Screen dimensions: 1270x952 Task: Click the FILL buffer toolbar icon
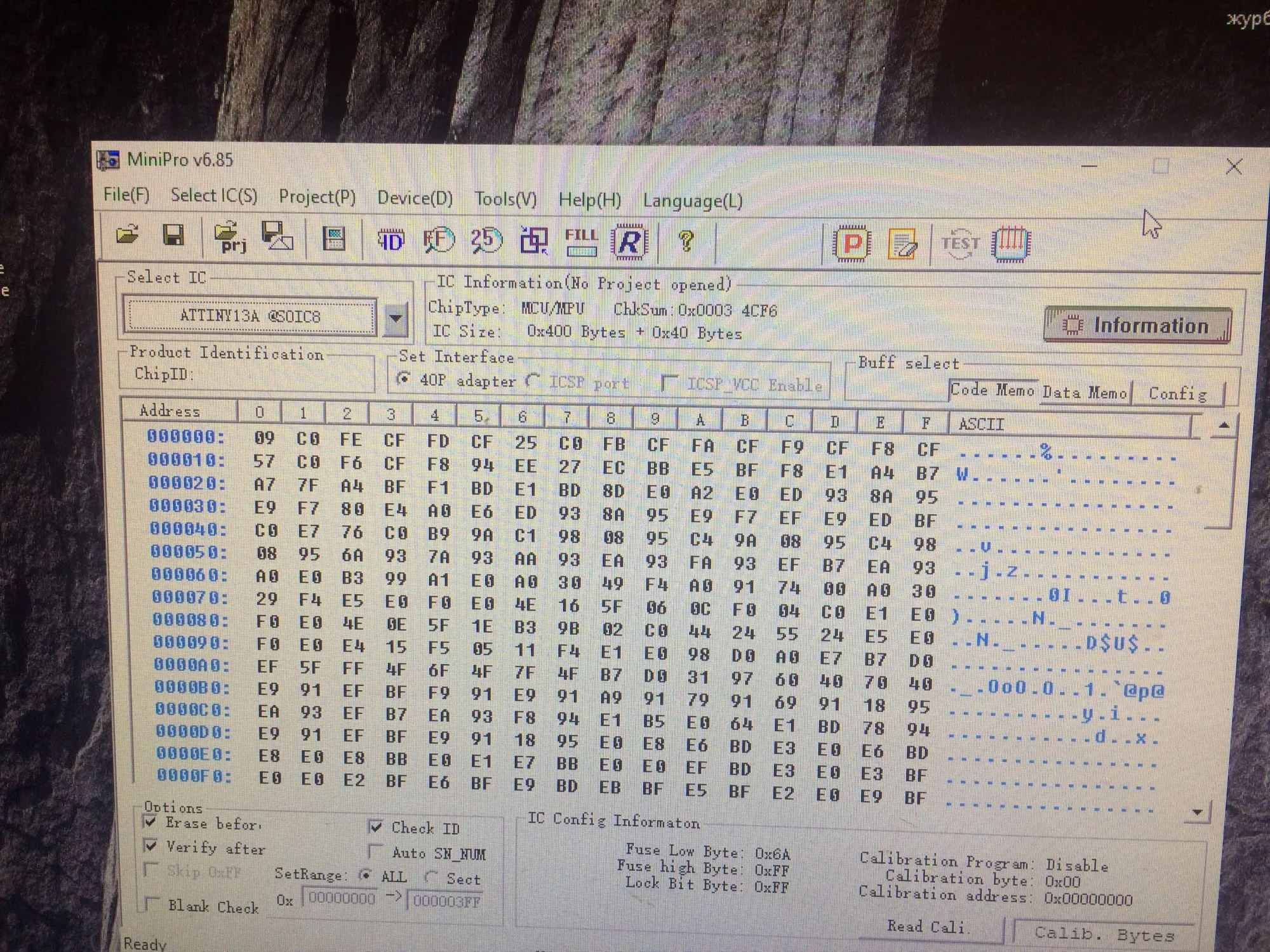581,242
